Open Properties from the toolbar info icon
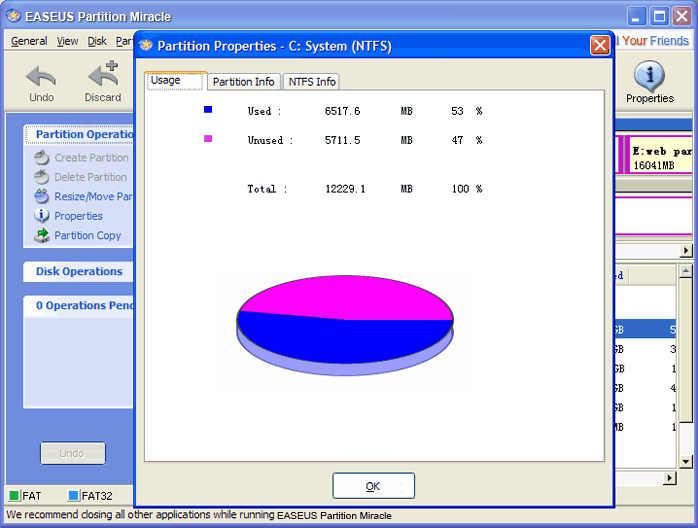 point(650,75)
